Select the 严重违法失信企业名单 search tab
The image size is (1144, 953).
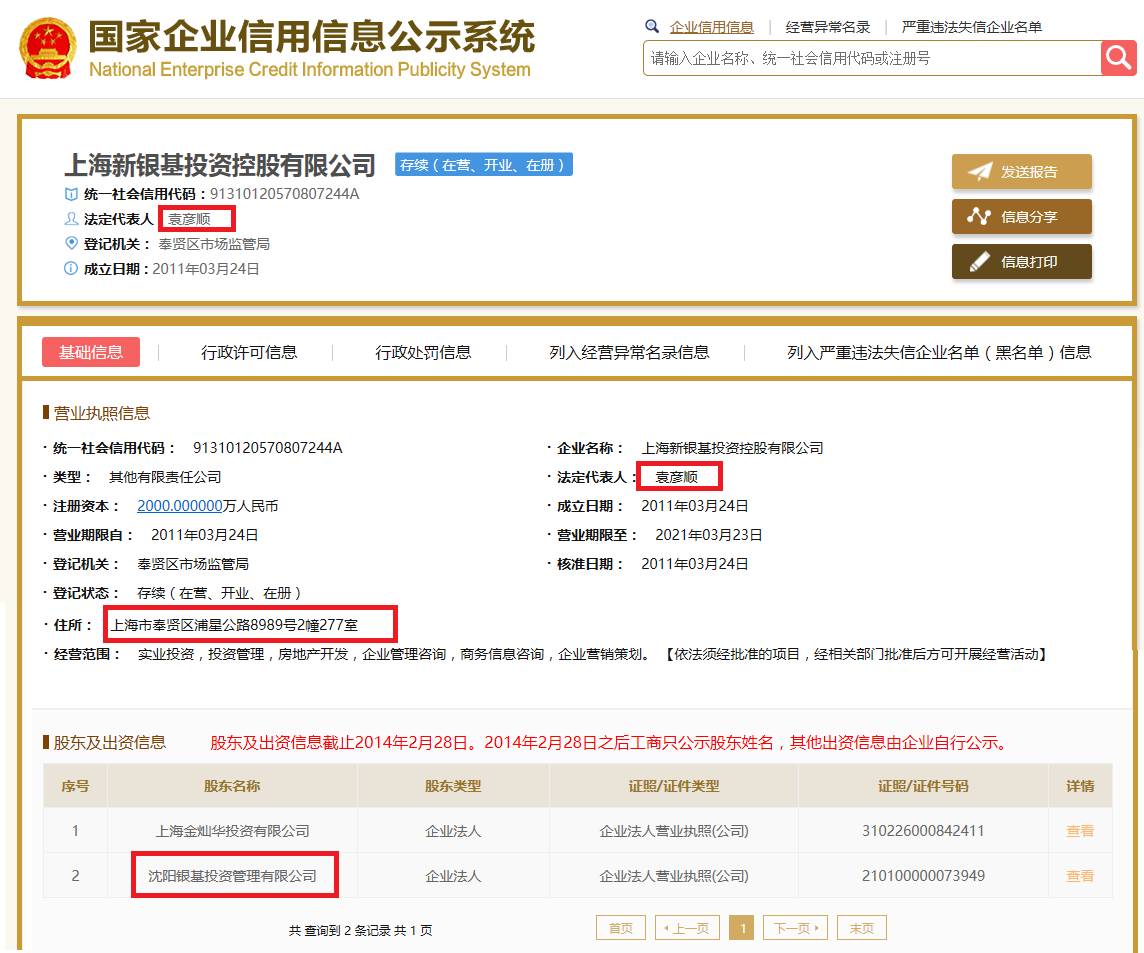point(971,27)
